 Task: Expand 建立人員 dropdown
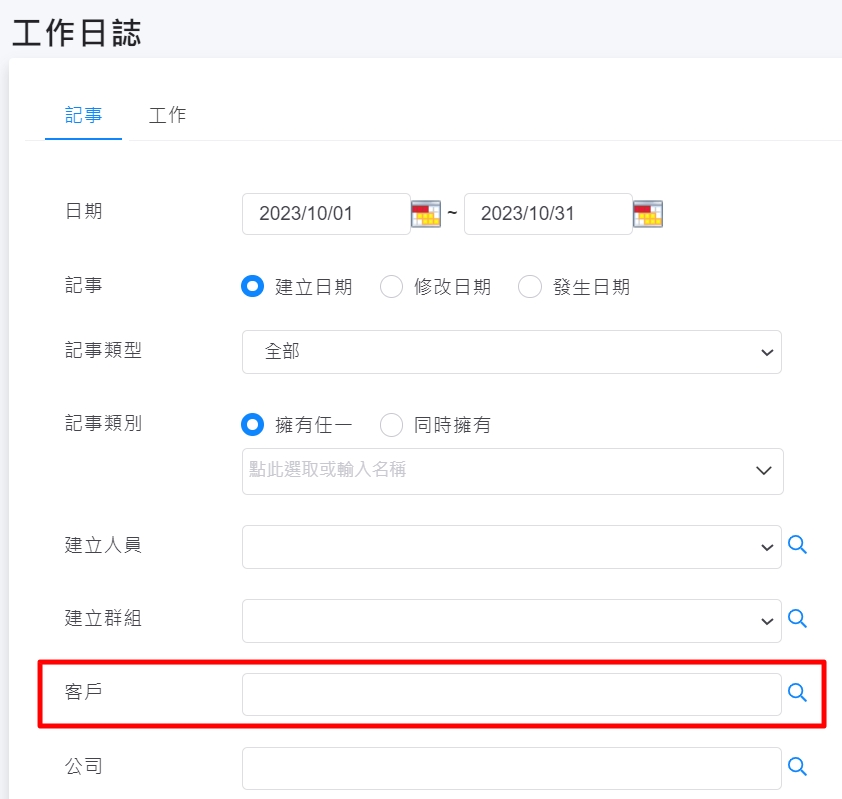tap(512, 547)
